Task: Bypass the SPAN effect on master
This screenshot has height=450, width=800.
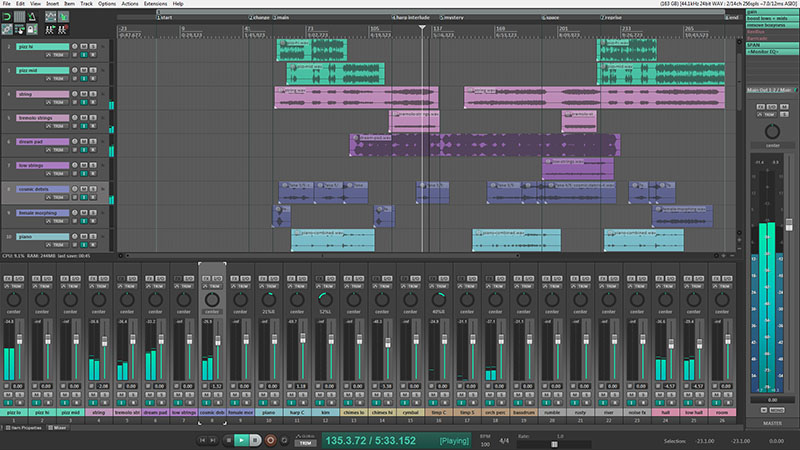Action: (772, 45)
